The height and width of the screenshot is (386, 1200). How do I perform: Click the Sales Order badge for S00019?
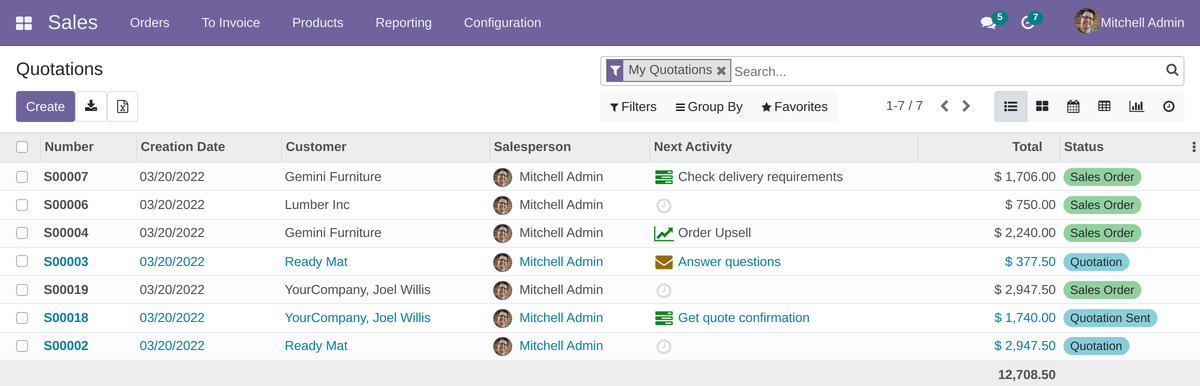tap(1102, 290)
